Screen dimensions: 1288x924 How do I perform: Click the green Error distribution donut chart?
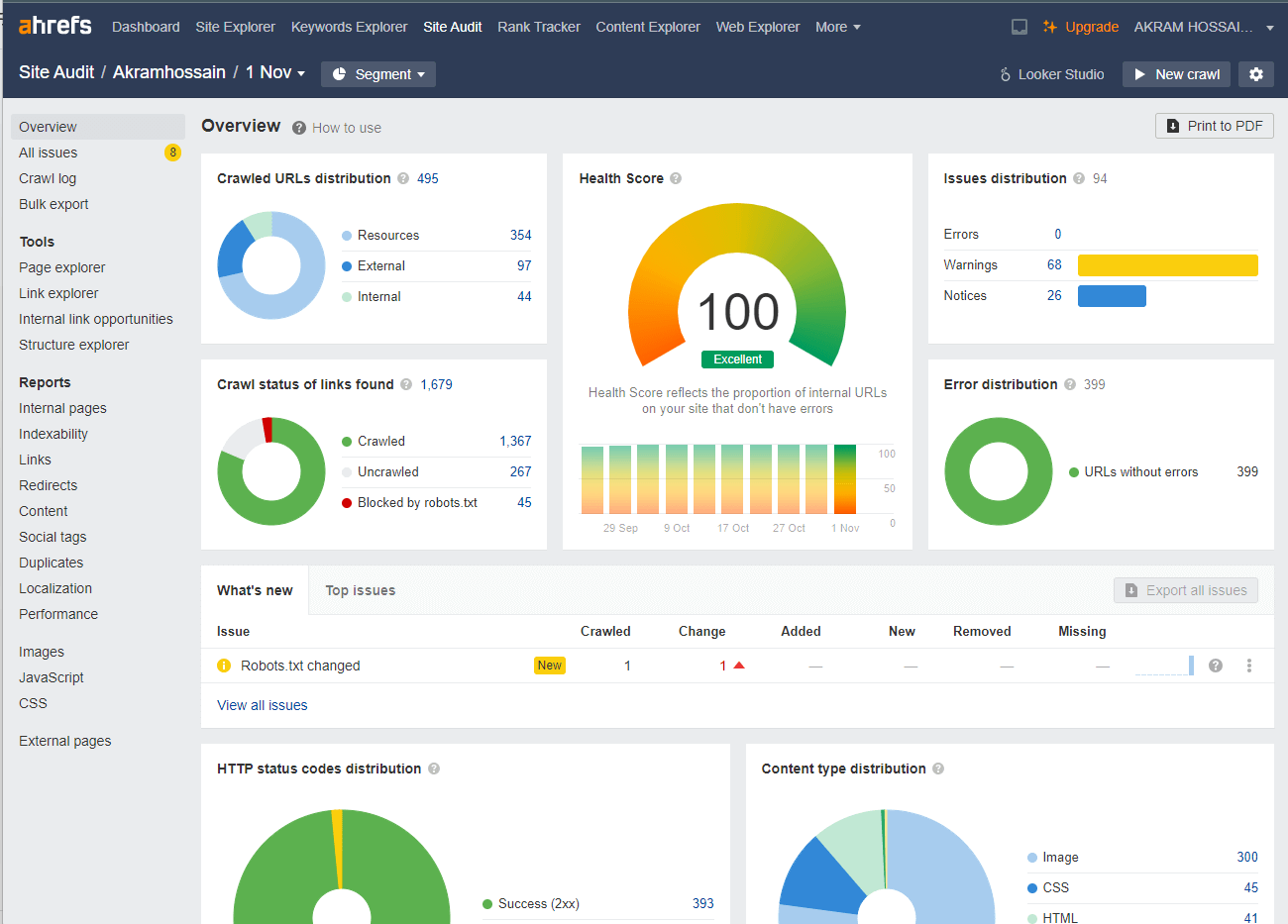point(999,471)
